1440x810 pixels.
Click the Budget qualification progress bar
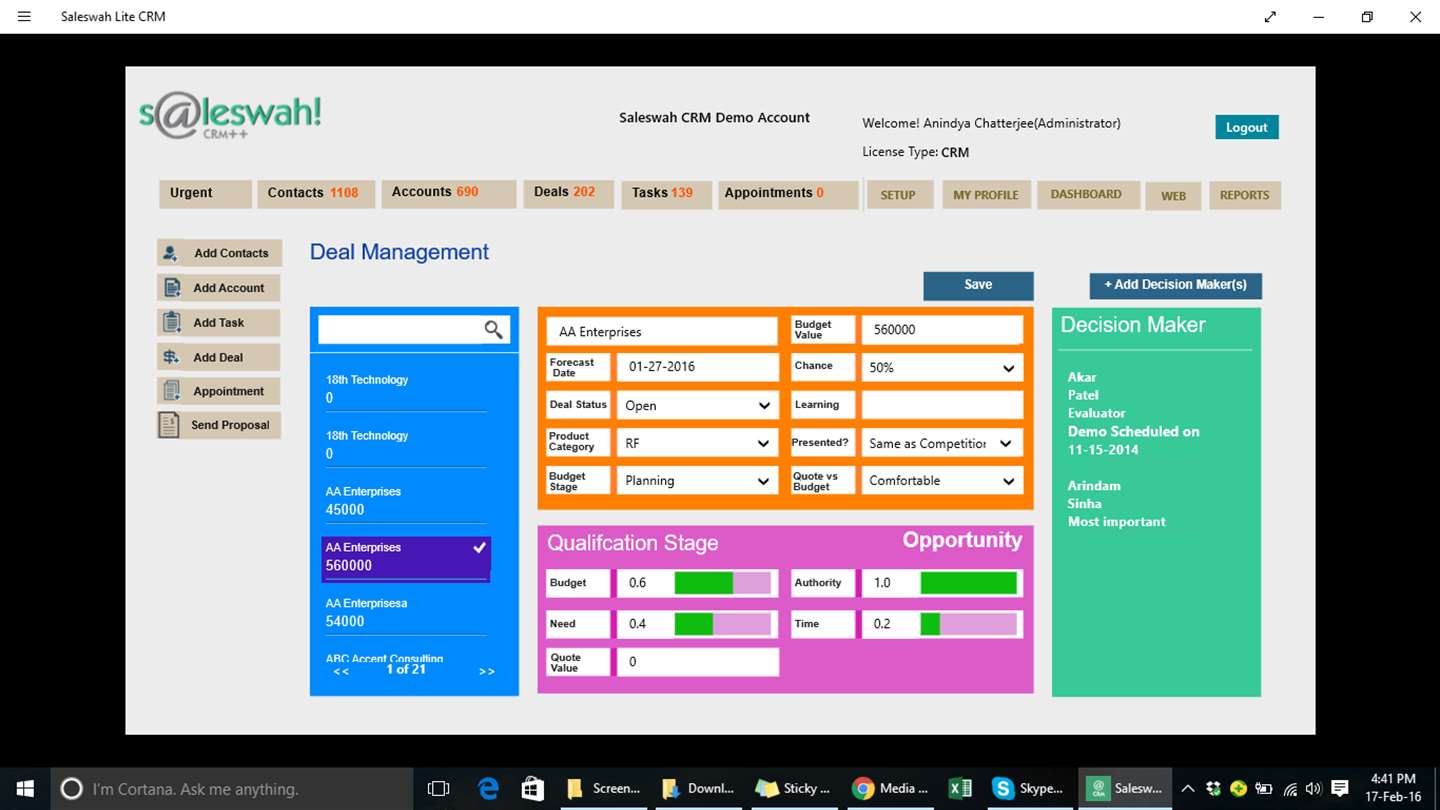point(723,583)
